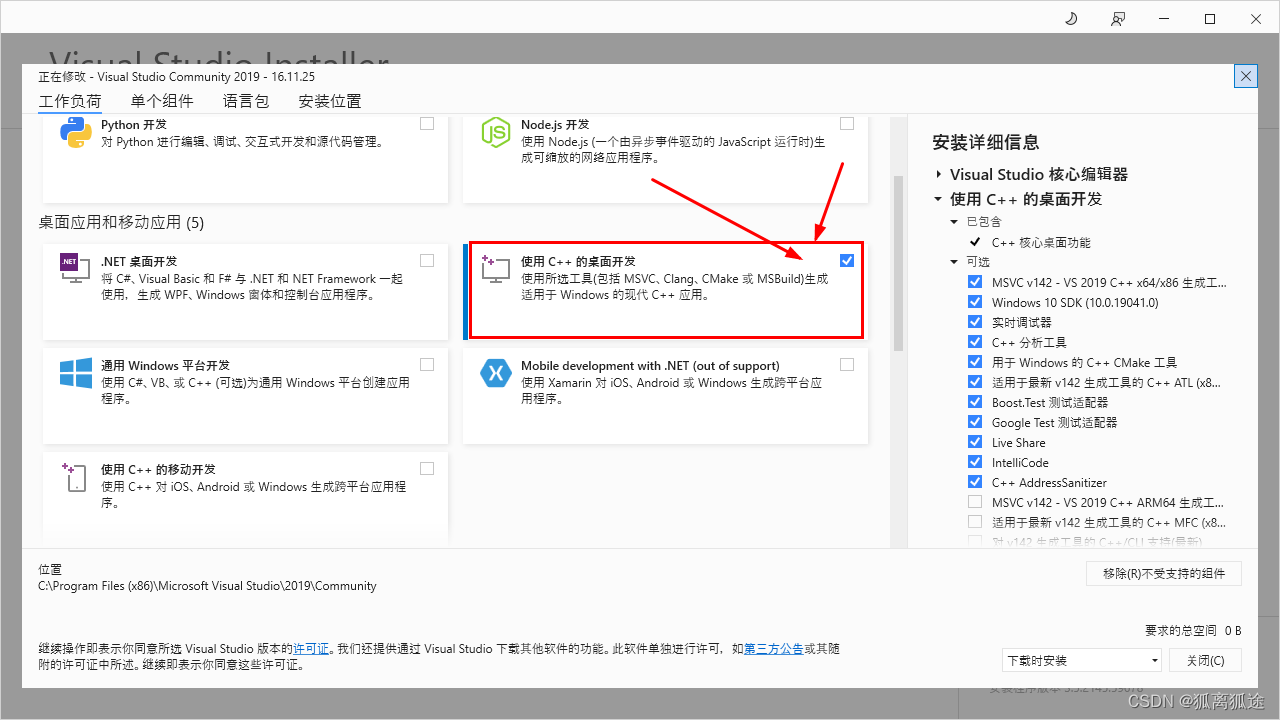Open the 语言包 tab
1280x720 pixels.
pyautogui.click(x=245, y=100)
